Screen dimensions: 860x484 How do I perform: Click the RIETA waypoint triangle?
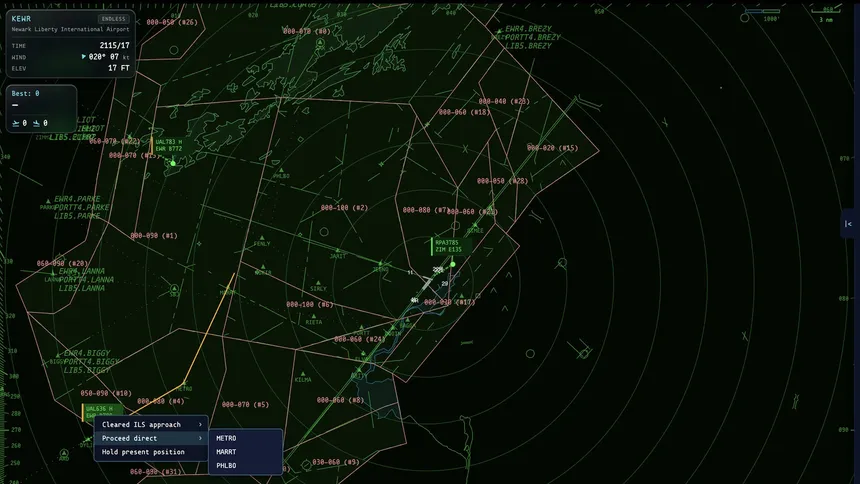(x=314, y=317)
